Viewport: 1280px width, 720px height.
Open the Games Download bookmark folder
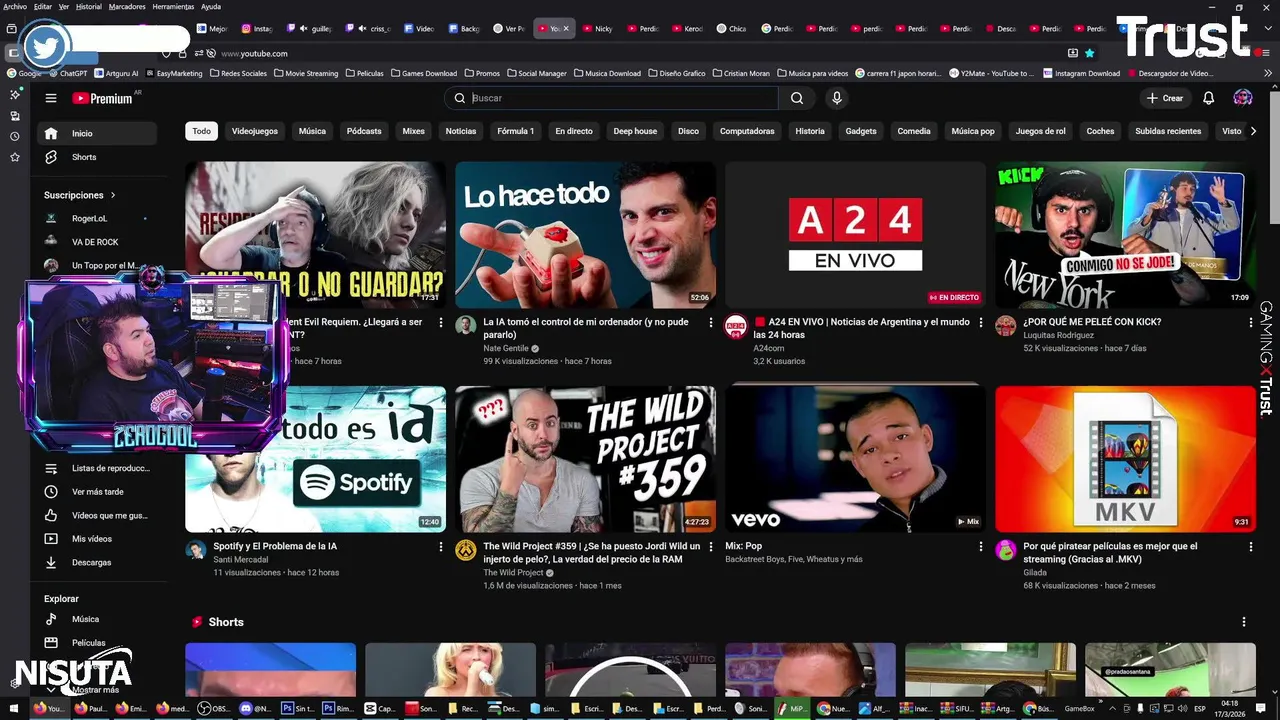pos(423,73)
